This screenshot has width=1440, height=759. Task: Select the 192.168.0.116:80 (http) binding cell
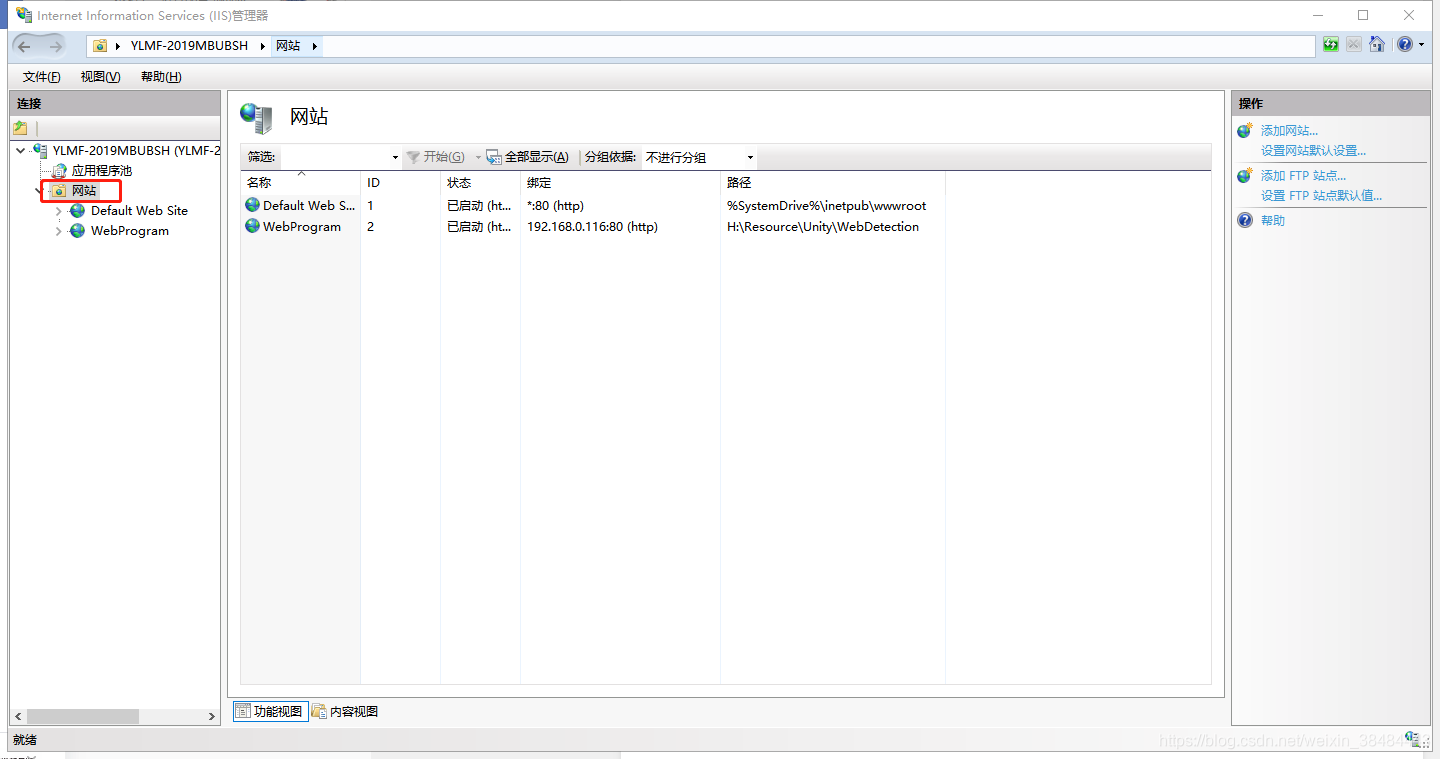(592, 227)
